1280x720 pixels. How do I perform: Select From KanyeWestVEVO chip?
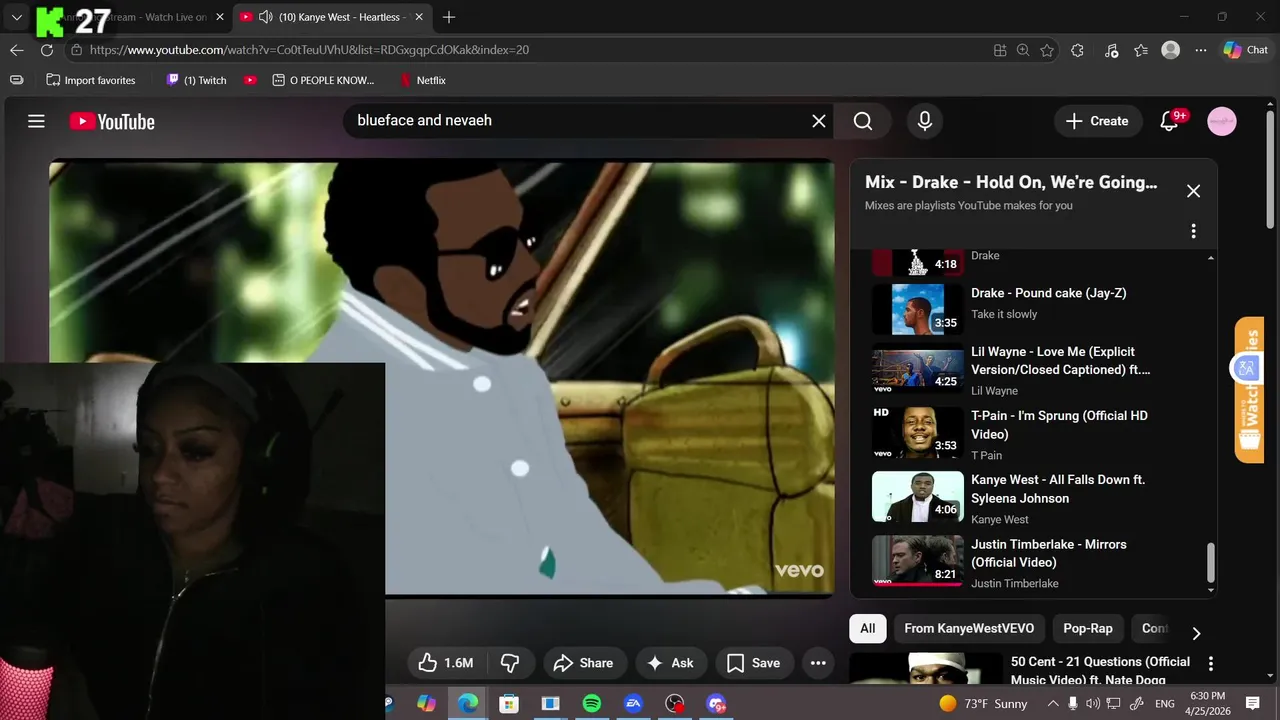pos(969,628)
